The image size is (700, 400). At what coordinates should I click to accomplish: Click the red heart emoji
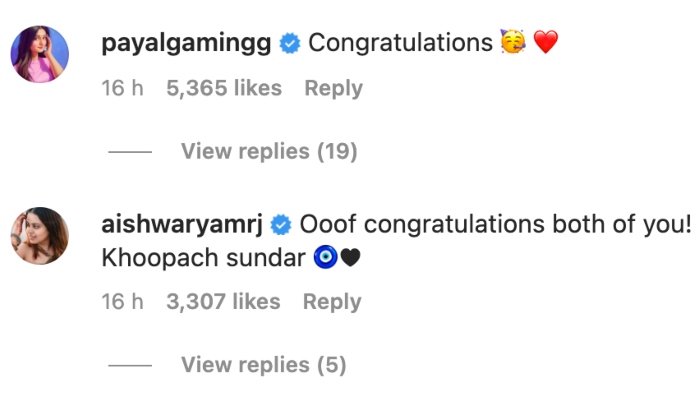coord(545,43)
